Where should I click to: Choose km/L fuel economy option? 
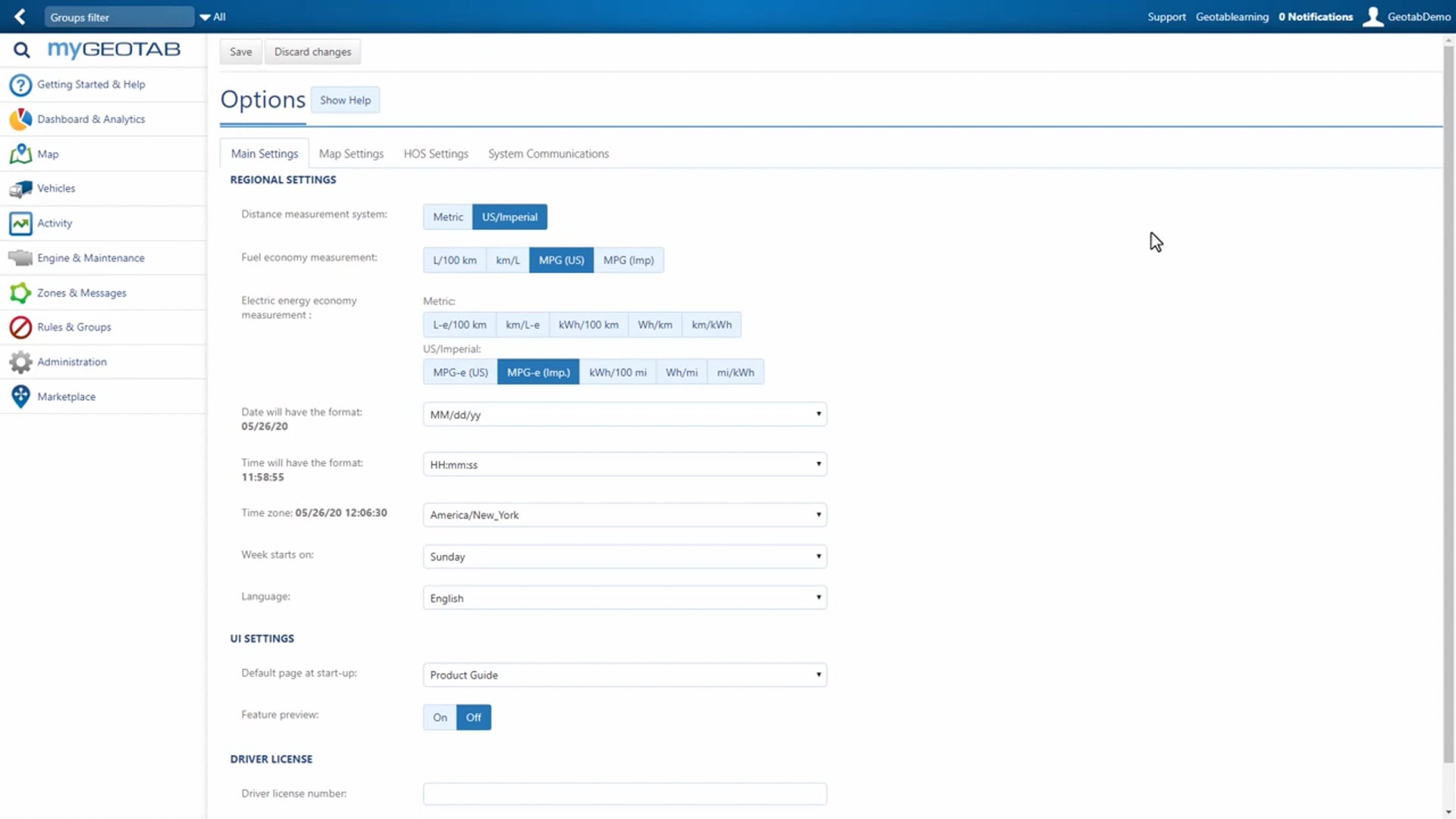pyautogui.click(x=507, y=260)
